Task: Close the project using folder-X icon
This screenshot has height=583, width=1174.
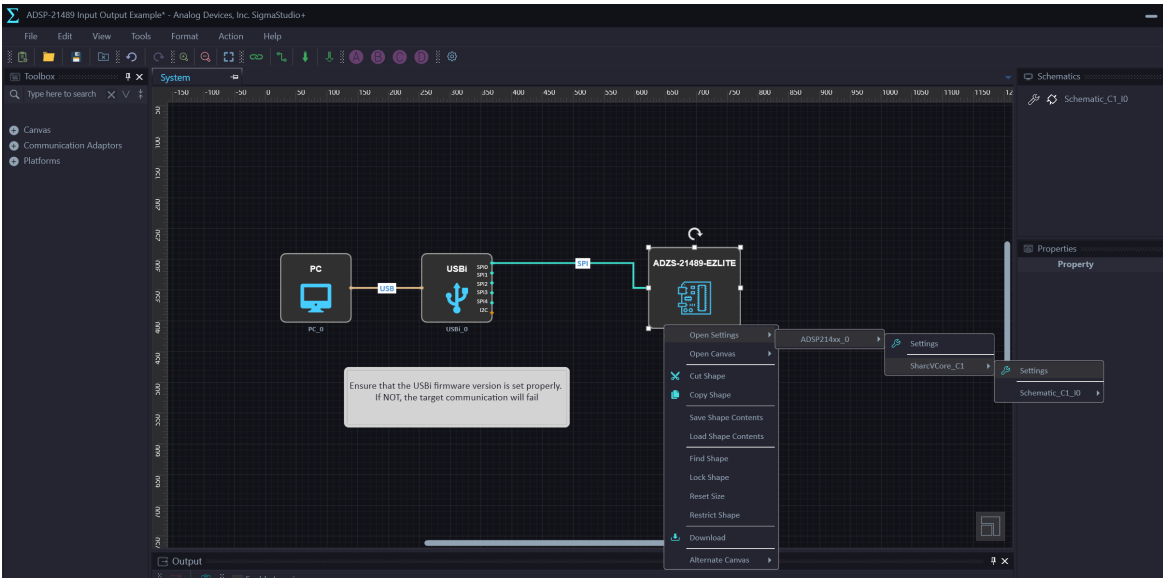Action: click(104, 57)
